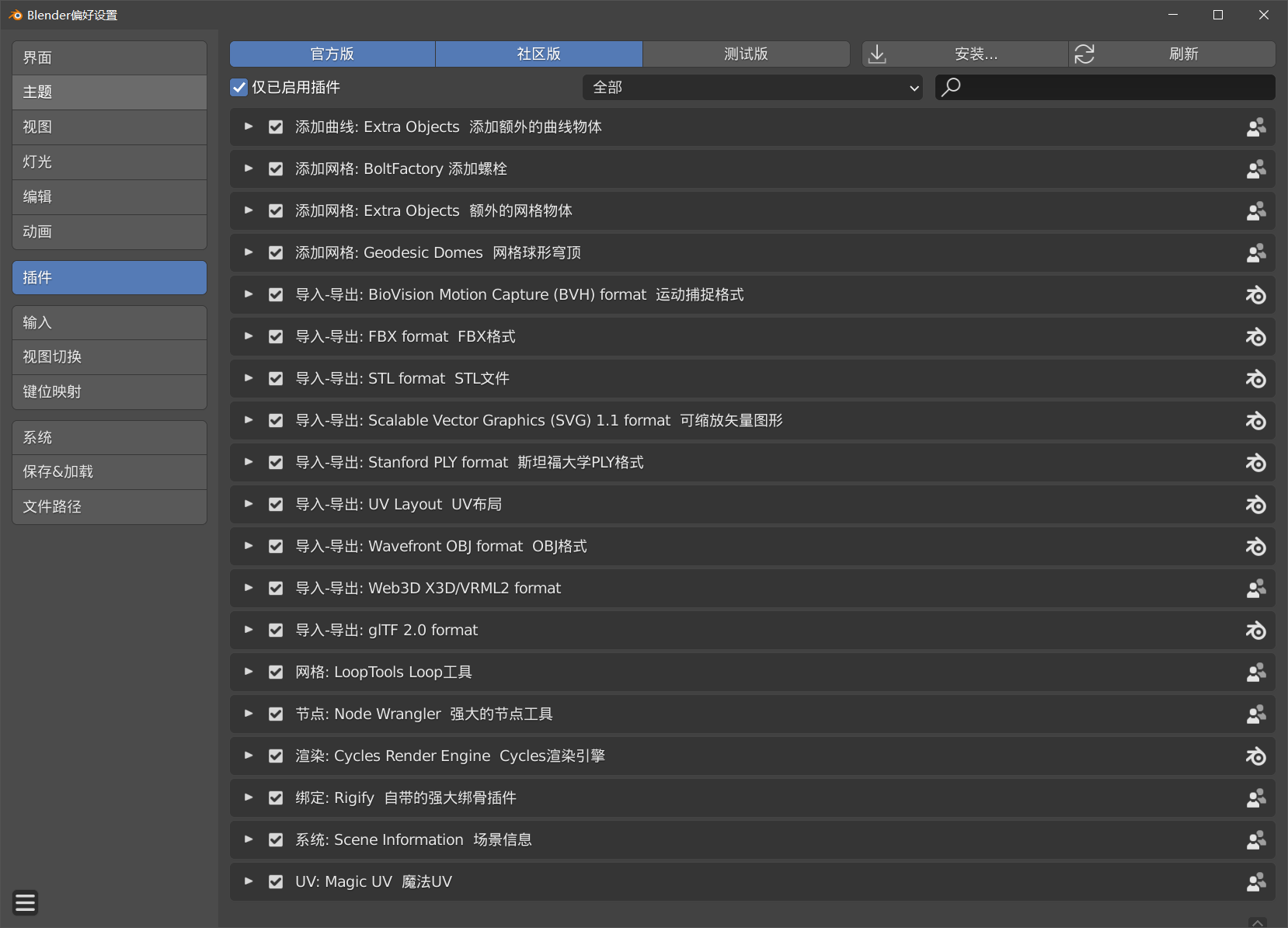Screen dimensions: 1288x928
Task: Click the community icon on the BoltFactory row
Action: tap(1255, 169)
